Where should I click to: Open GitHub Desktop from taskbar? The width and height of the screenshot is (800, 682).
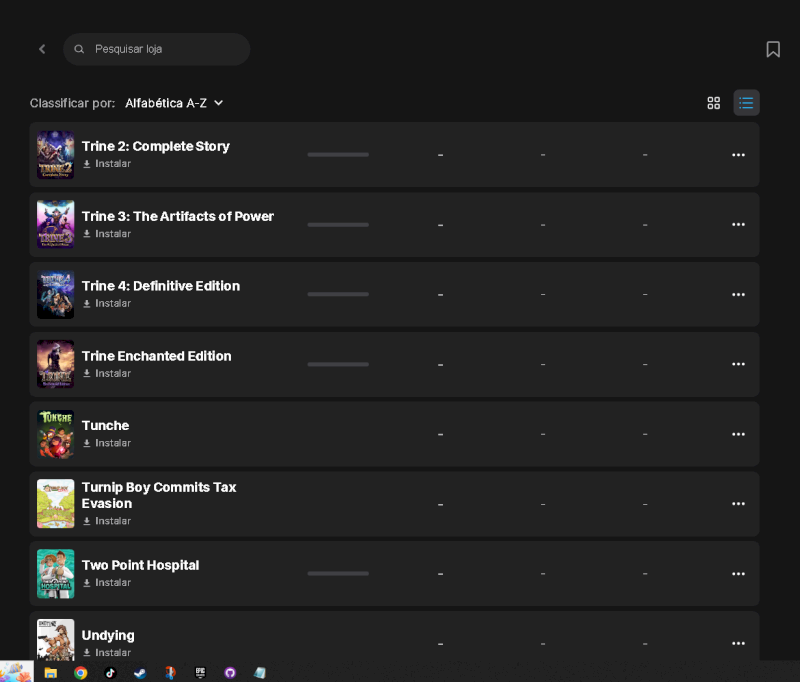[230, 673]
